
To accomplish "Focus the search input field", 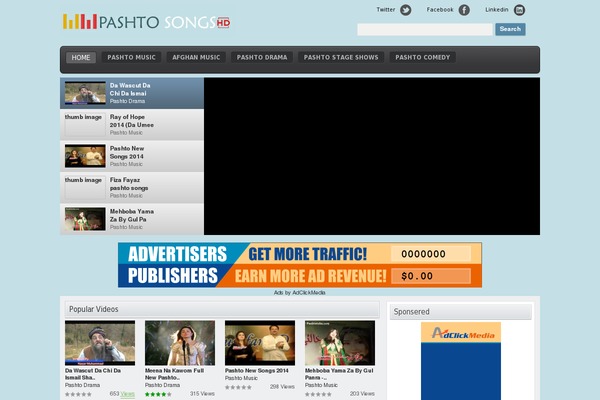I will 425,29.
